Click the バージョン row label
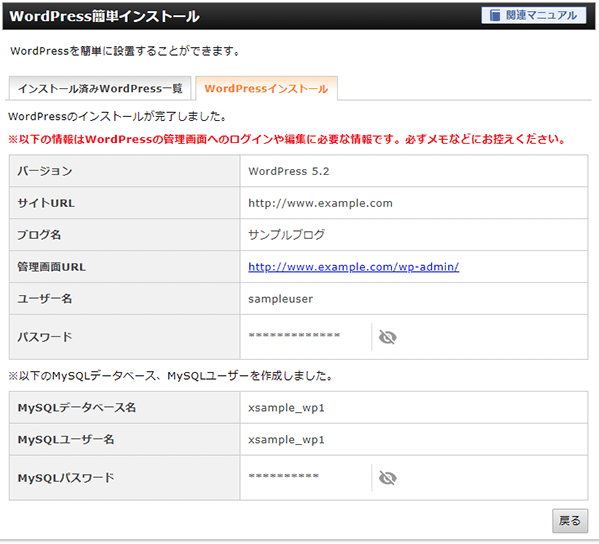 pos(45,171)
